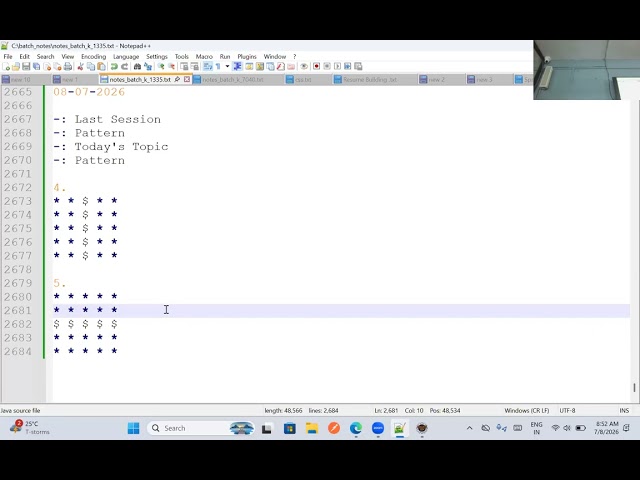Click the Copy toolbar icon
The width and height of the screenshot is (640, 480).
tap(90, 66)
